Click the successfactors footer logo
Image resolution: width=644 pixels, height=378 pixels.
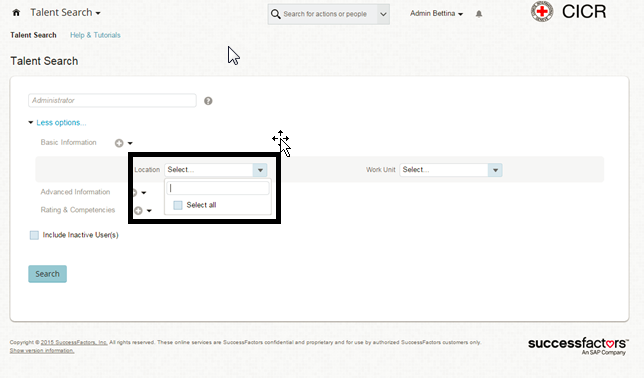[578, 346]
